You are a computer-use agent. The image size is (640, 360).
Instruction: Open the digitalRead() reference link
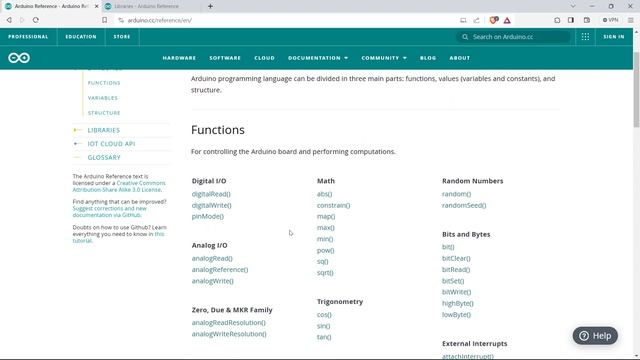pyautogui.click(x=211, y=194)
